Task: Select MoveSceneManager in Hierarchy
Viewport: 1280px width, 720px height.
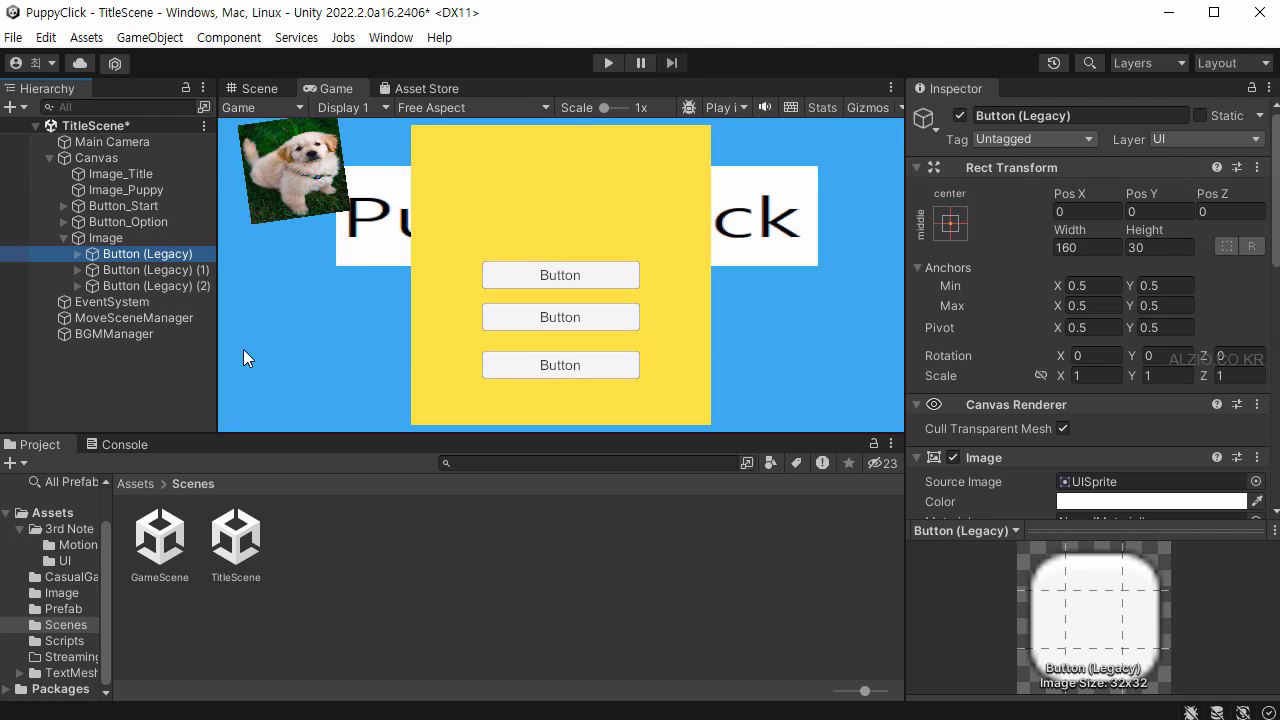Action: coord(134,318)
